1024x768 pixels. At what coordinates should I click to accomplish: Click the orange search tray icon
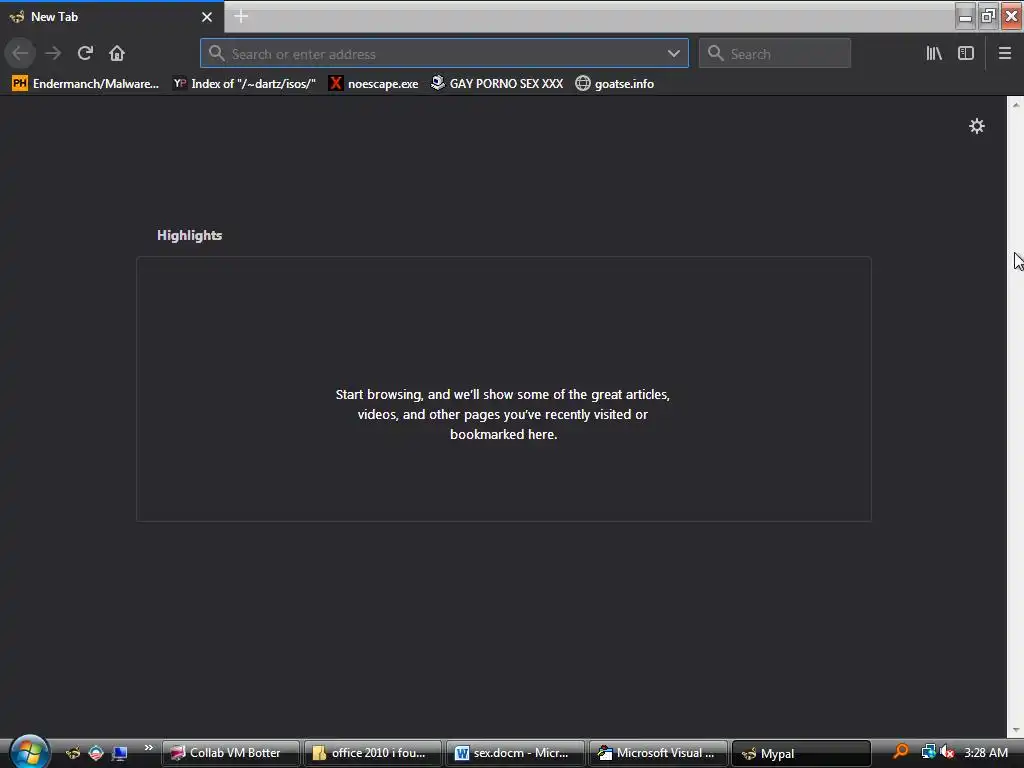[x=901, y=752]
